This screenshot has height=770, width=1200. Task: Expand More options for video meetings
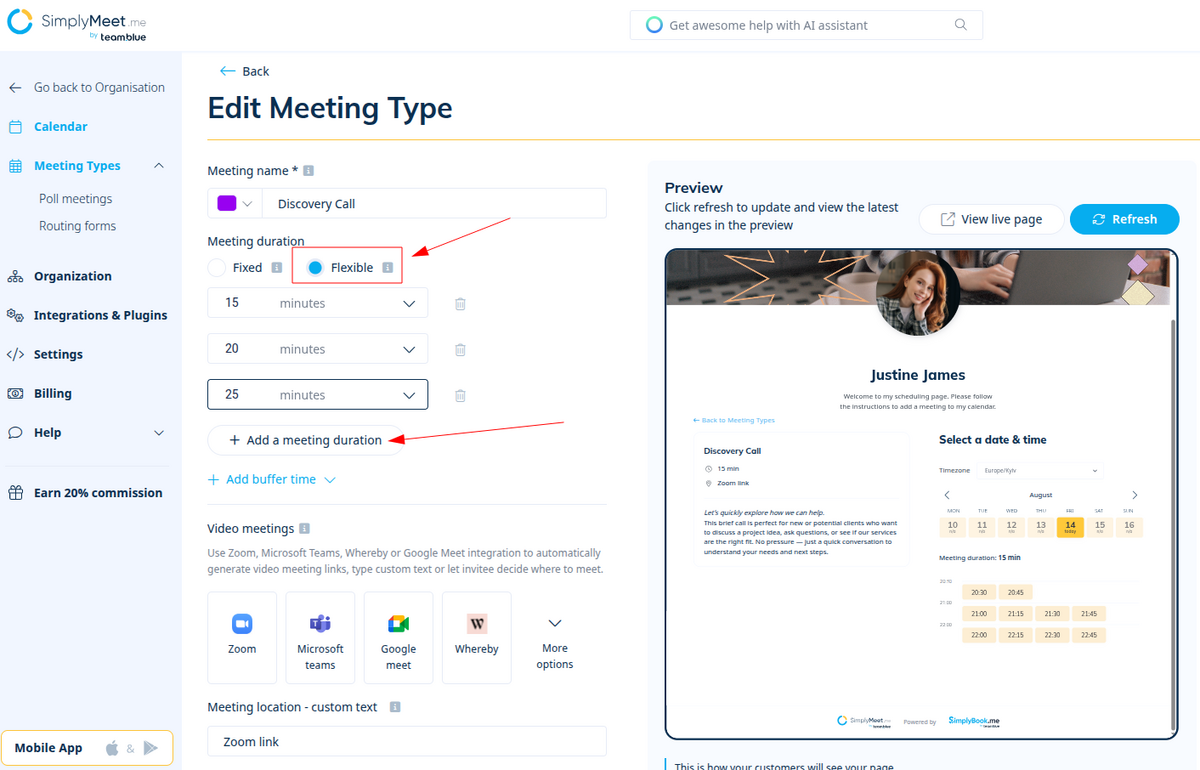[x=554, y=637]
